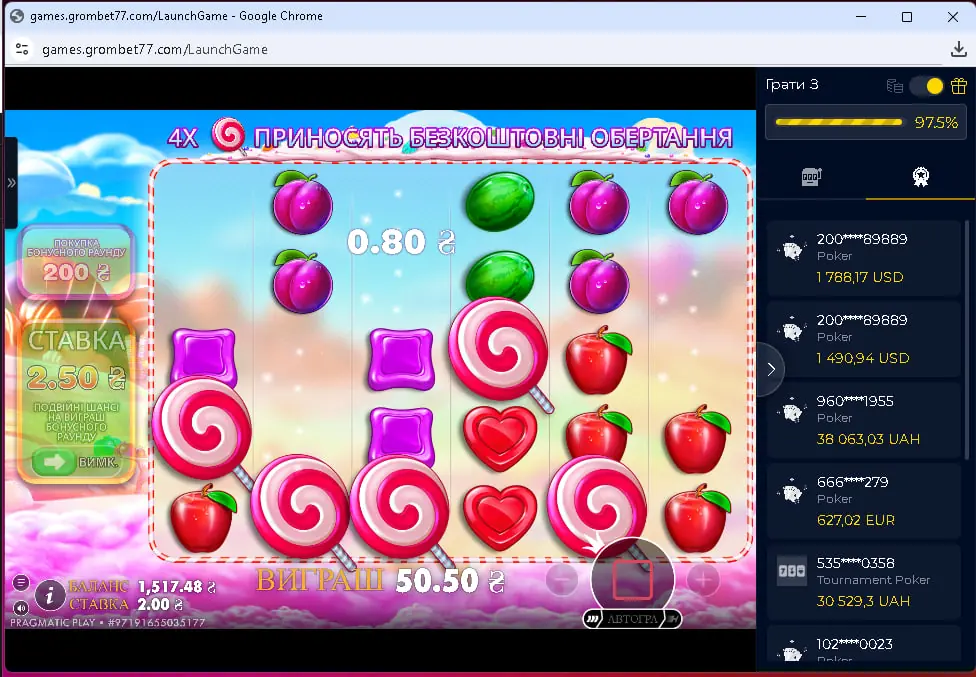Expand the left sidebar double-chevron handle
976x677 pixels.
coord(11,183)
